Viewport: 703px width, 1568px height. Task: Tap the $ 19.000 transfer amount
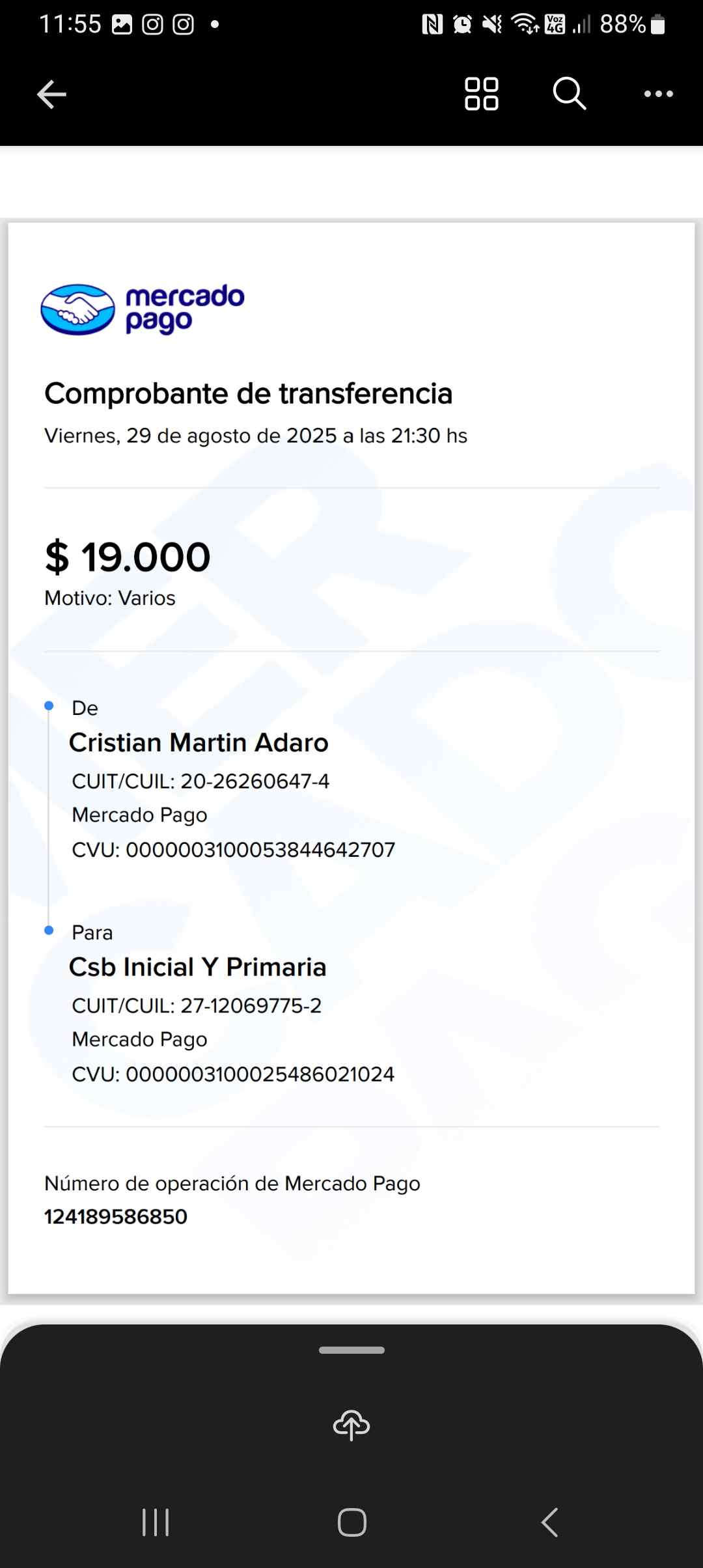pos(128,557)
